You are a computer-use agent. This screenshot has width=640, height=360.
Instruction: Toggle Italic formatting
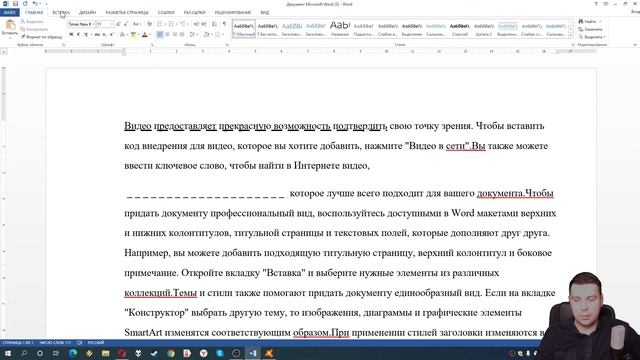78,35
